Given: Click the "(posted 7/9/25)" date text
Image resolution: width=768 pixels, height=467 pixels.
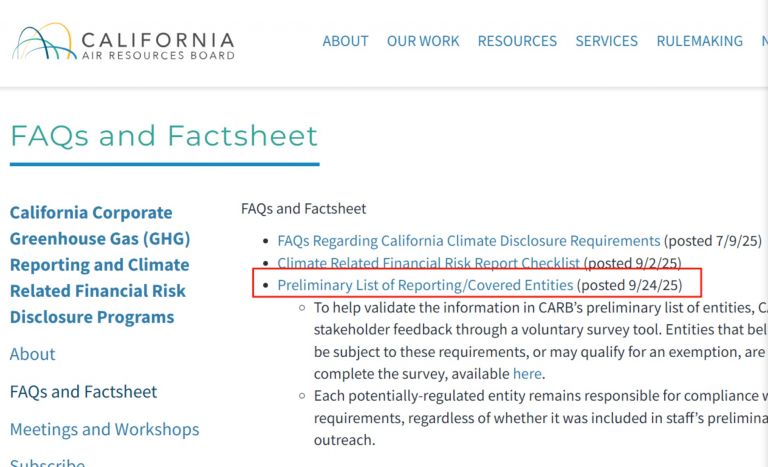Looking at the screenshot, I should tap(712, 241).
